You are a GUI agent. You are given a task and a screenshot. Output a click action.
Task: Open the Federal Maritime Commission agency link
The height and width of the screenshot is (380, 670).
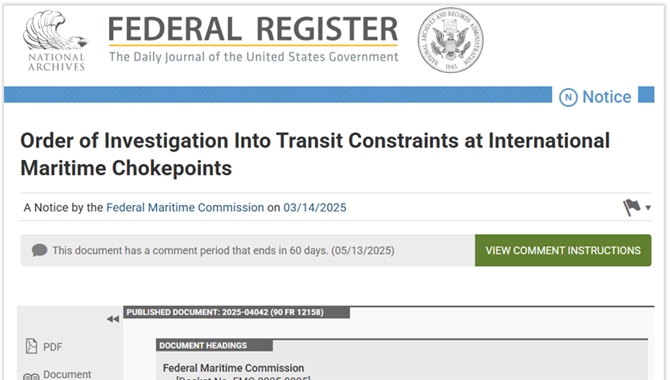pos(185,208)
